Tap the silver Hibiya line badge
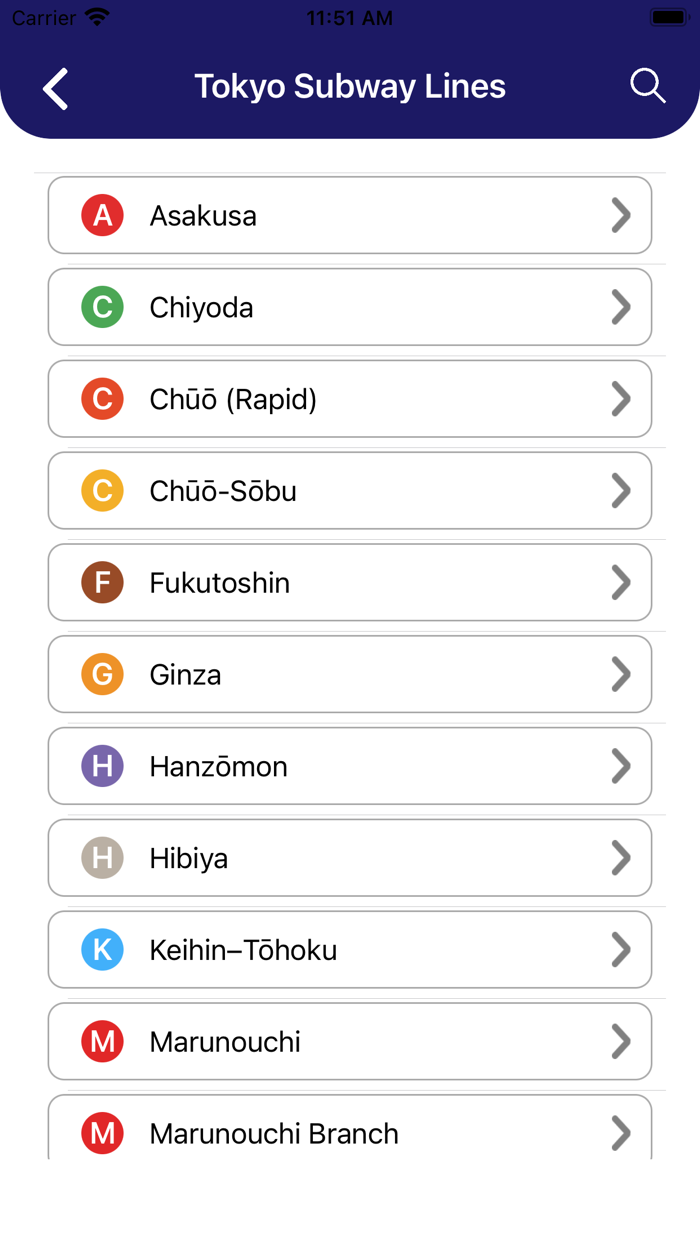Image resolution: width=700 pixels, height=1244 pixels. tap(102, 858)
